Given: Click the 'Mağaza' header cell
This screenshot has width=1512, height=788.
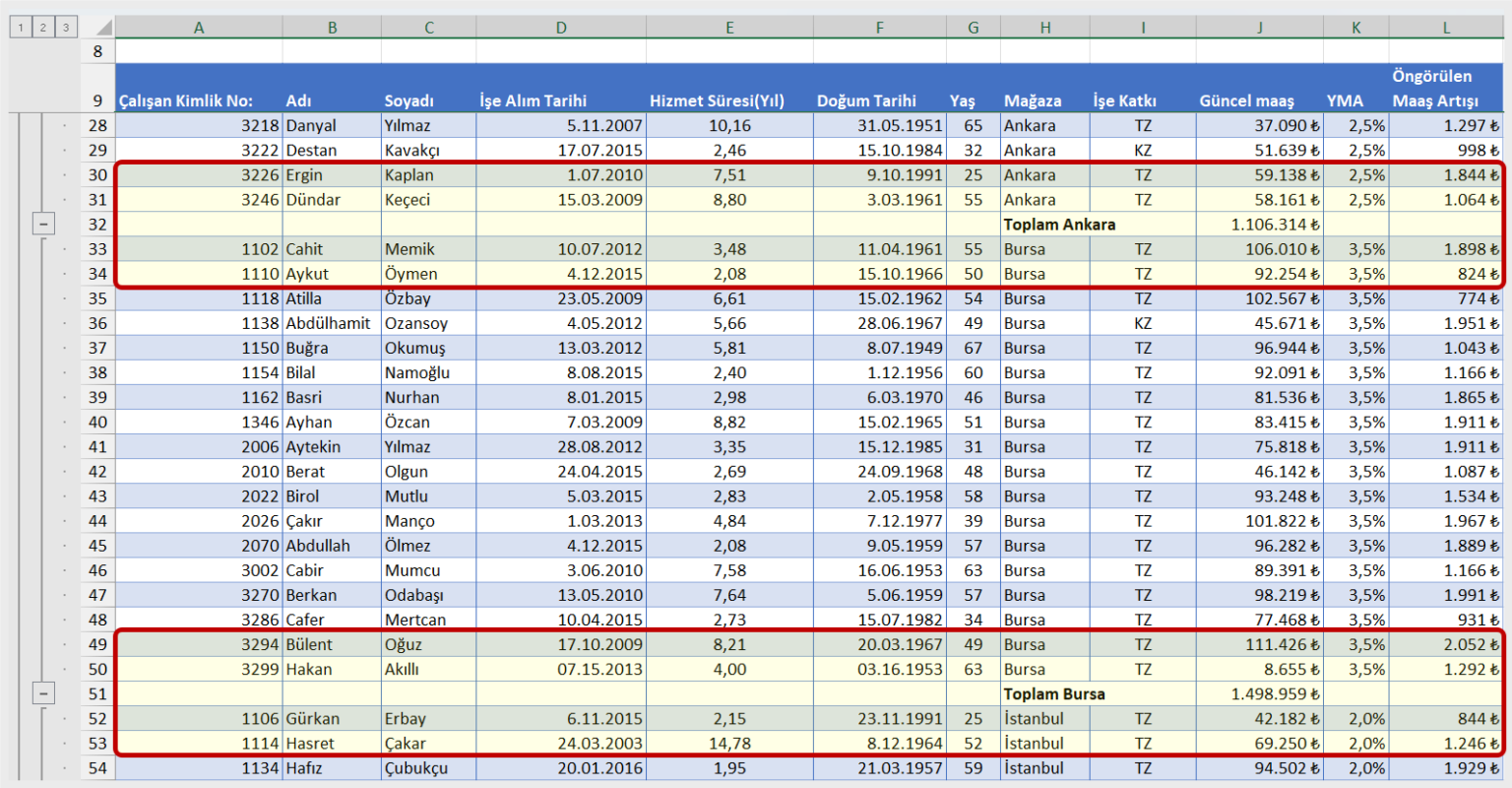Looking at the screenshot, I should [1044, 89].
